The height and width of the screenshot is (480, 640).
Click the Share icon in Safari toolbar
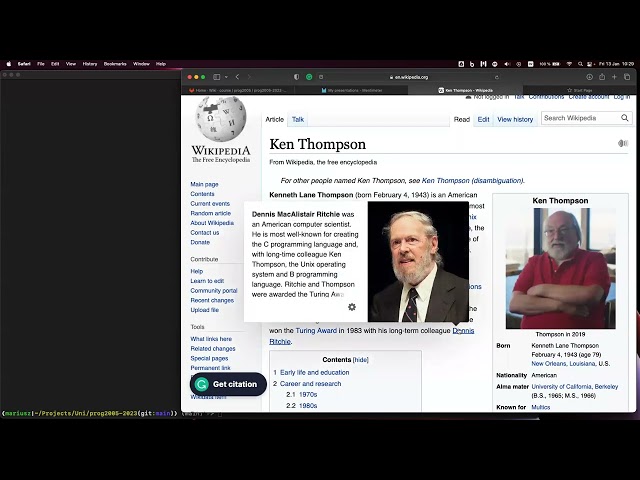pyautogui.click(x=602, y=77)
